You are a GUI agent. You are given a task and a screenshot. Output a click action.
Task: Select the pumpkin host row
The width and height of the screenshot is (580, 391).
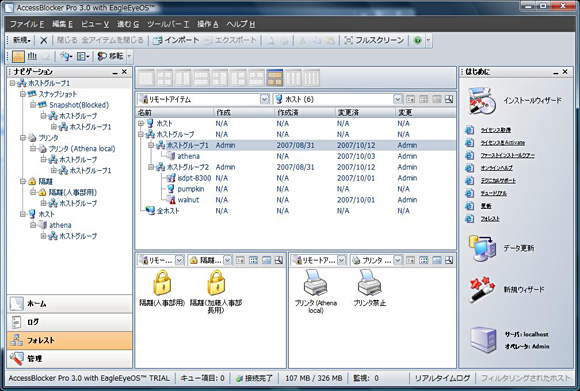(x=295, y=189)
